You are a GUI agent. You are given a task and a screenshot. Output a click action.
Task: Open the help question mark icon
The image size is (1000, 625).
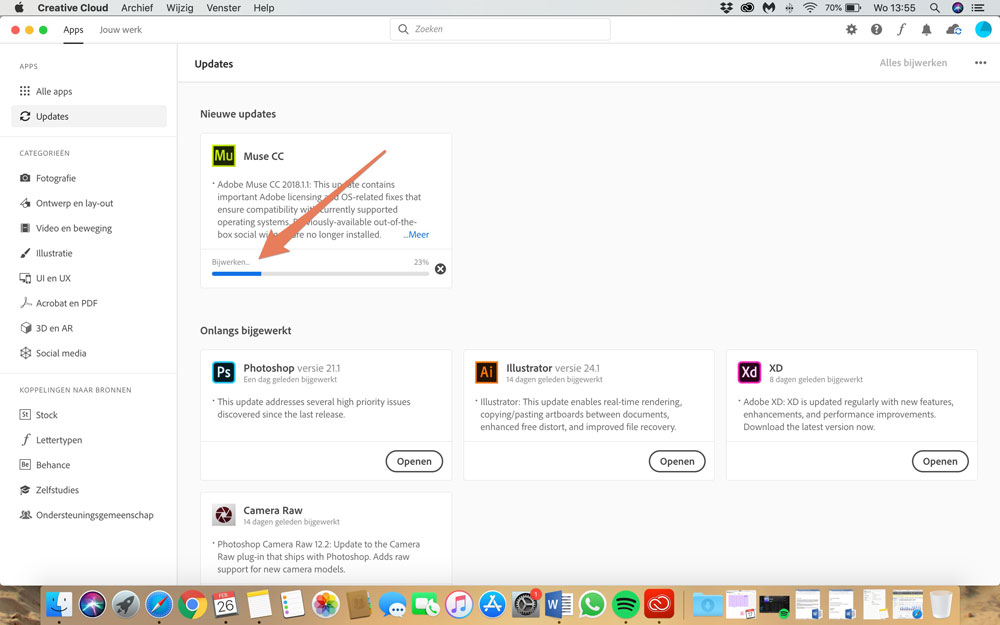point(876,29)
